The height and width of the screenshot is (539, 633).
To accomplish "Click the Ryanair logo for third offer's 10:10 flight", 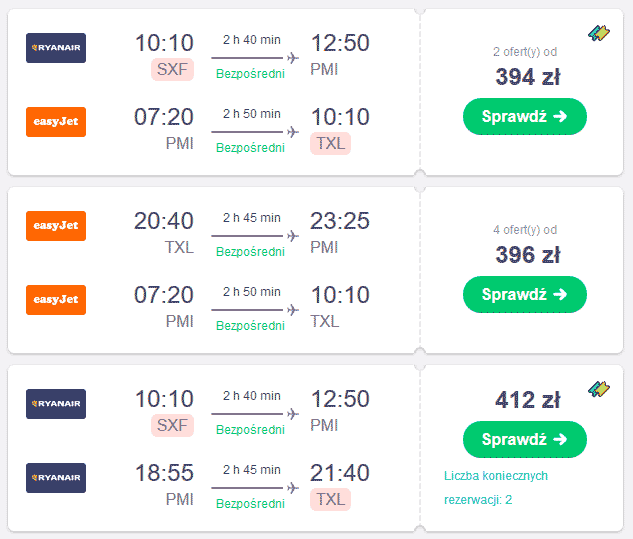I will pos(56,404).
